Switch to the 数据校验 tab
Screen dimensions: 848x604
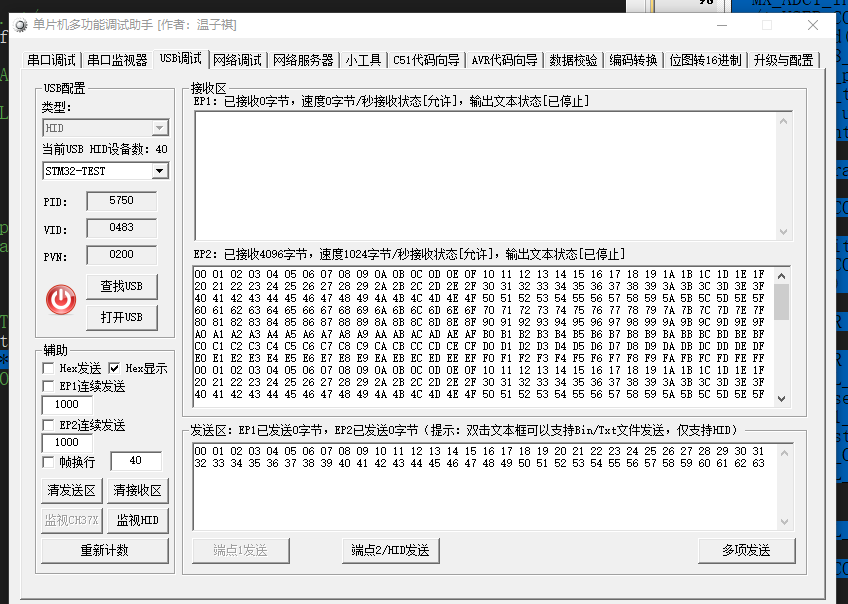(x=573, y=60)
